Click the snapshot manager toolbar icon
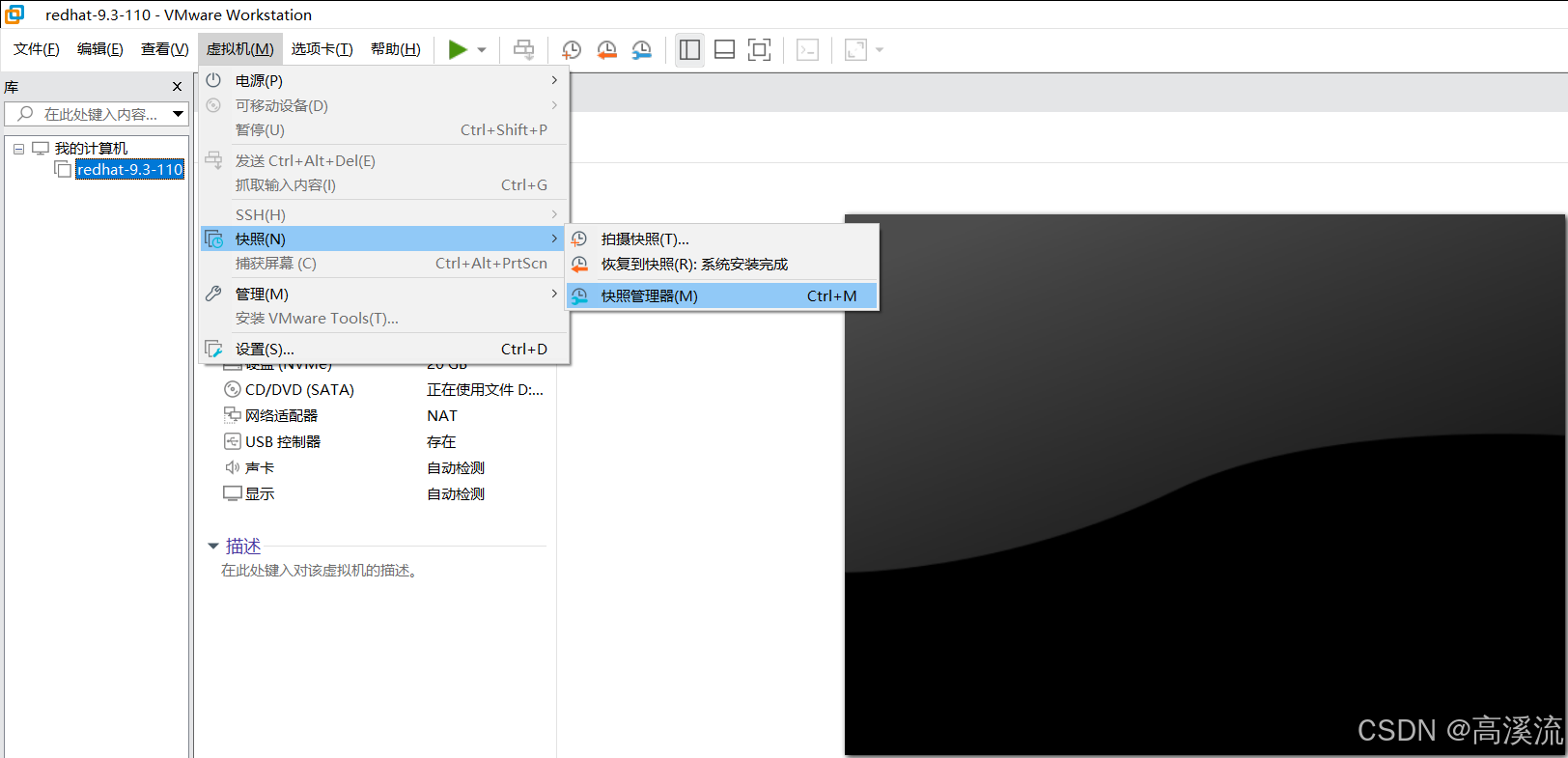Image resolution: width=1568 pixels, height=758 pixels. click(x=641, y=49)
